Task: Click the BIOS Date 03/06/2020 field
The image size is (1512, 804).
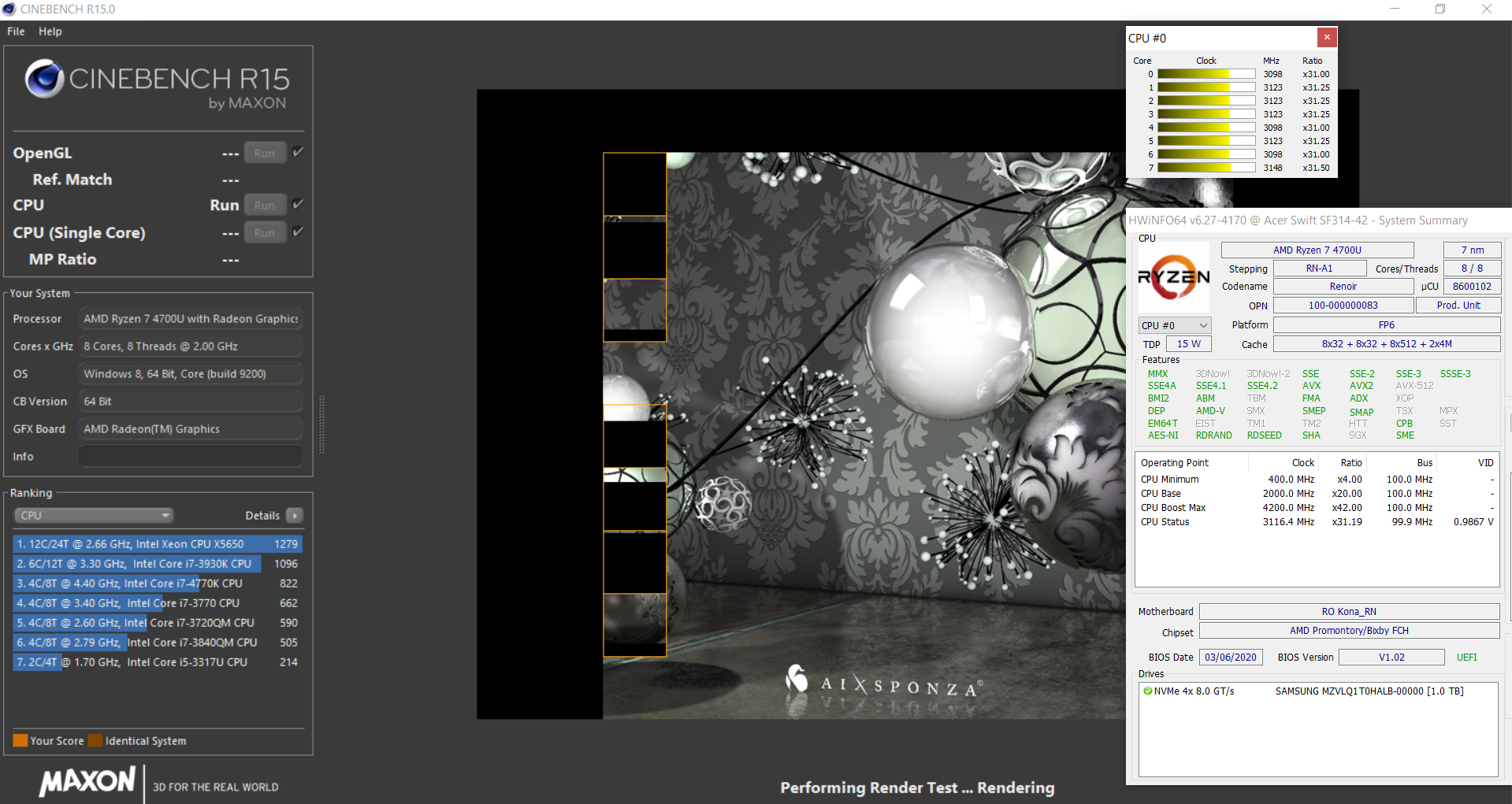Action: tap(1231, 658)
